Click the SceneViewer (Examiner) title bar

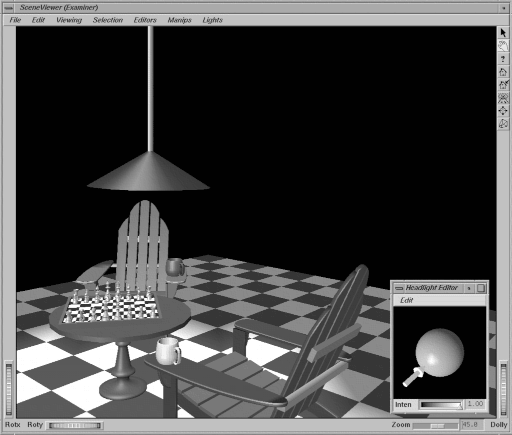(x=257, y=7)
